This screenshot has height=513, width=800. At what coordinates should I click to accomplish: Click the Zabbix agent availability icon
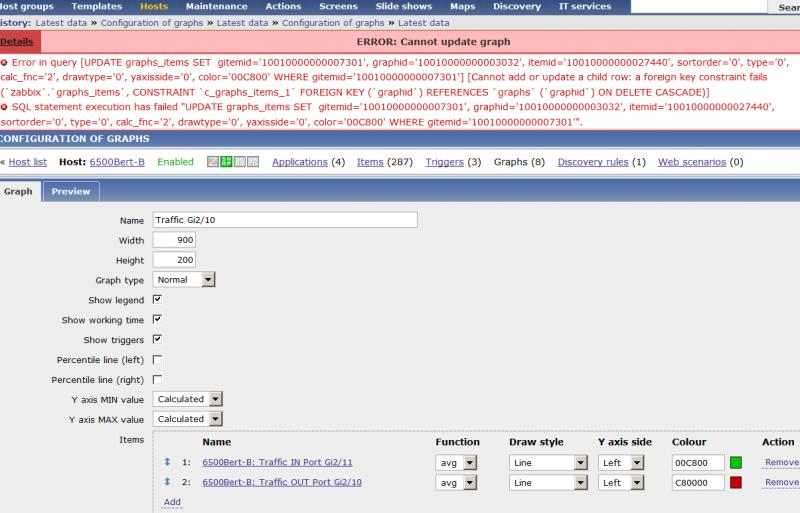(213, 162)
